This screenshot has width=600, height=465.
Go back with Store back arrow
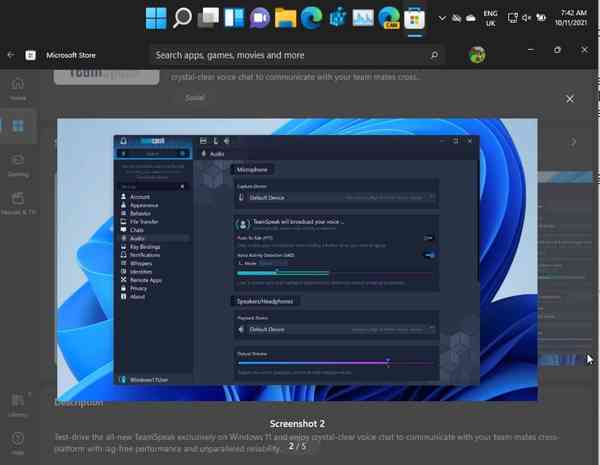pos(11,55)
